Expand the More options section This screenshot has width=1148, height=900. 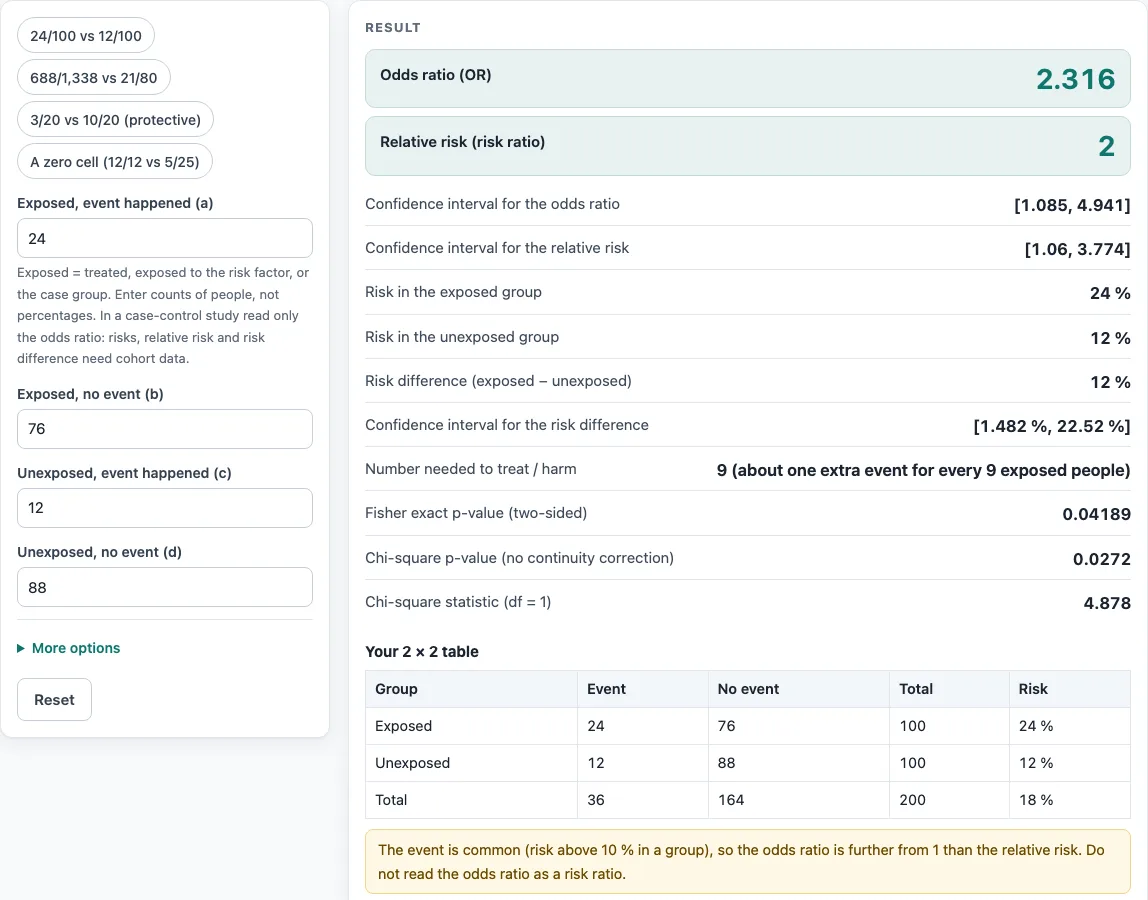[x=69, y=648]
